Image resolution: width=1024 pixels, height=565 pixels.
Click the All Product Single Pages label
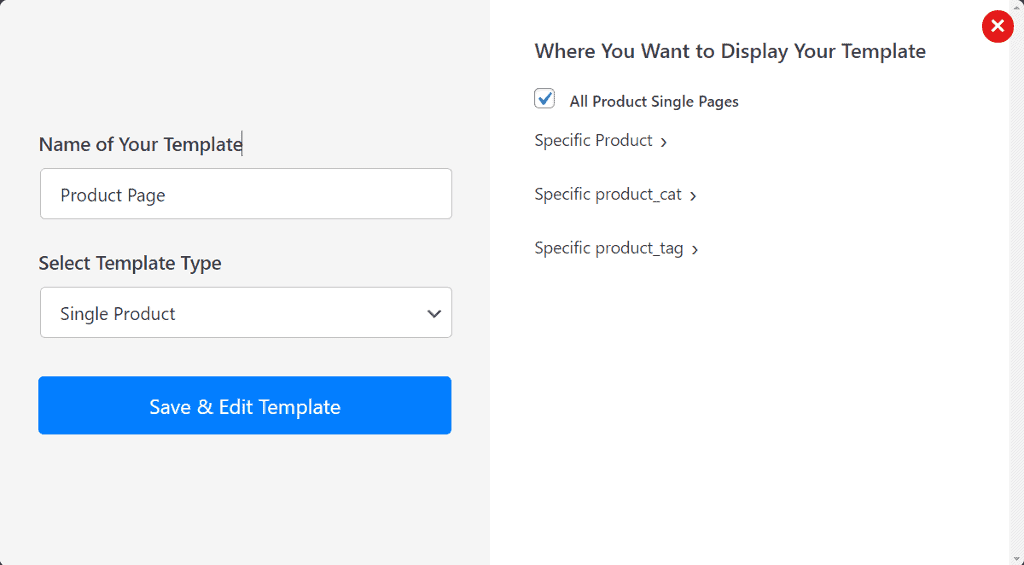pyautogui.click(x=654, y=101)
